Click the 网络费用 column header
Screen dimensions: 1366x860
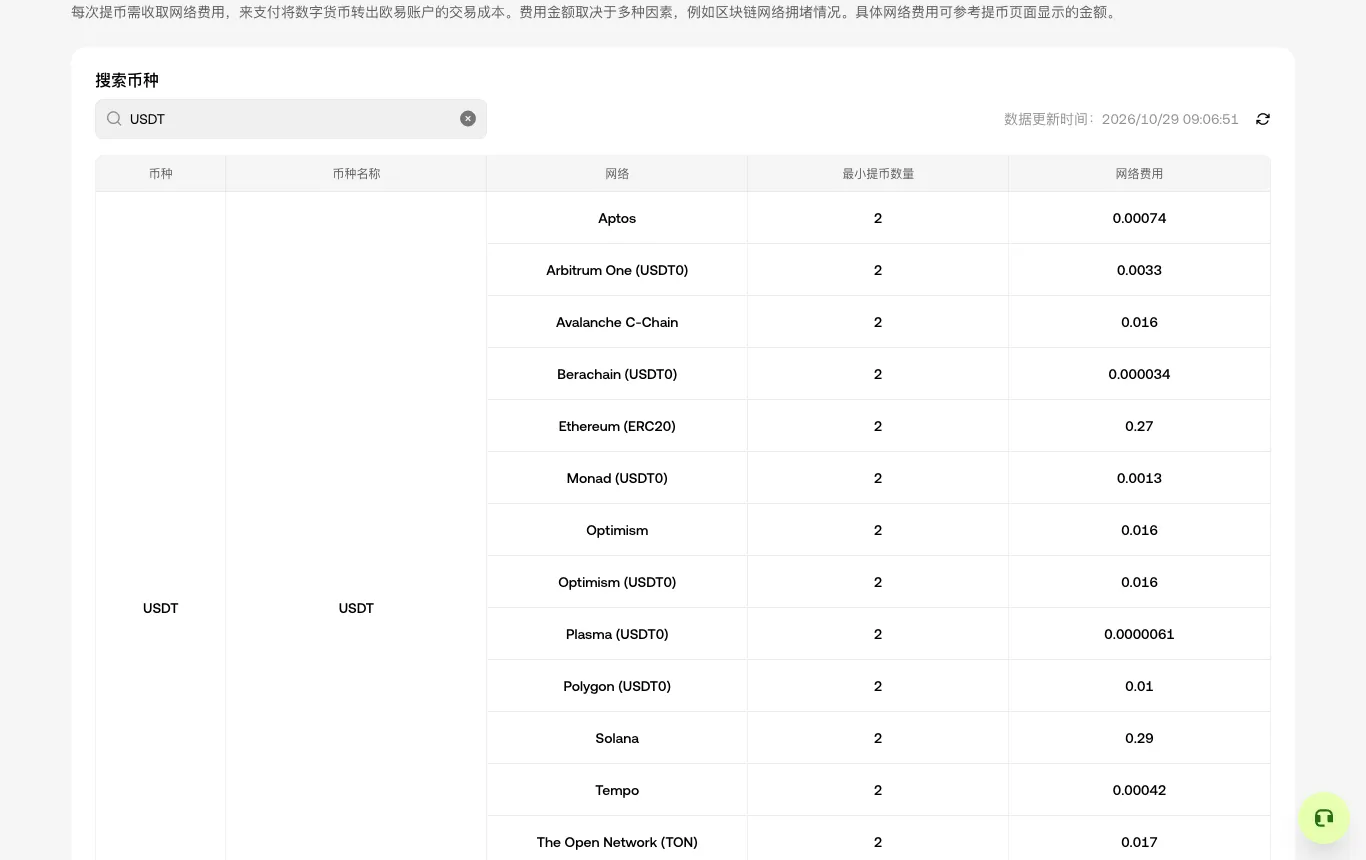[1139, 173]
